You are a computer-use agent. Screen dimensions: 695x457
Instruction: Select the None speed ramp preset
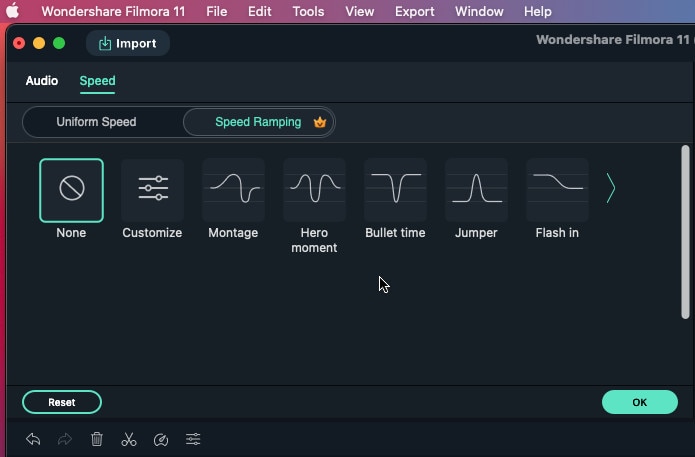[71, 190]
